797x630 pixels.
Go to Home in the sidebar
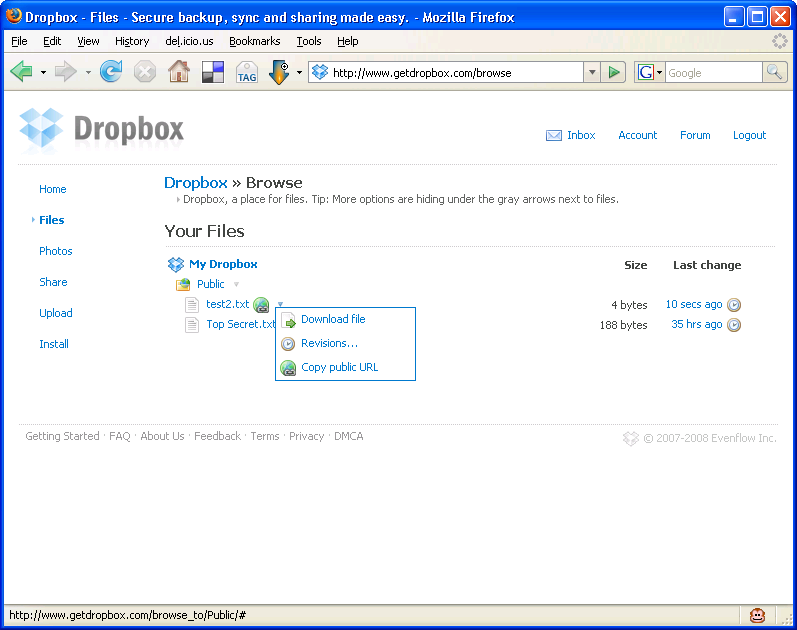click(53, 189)
